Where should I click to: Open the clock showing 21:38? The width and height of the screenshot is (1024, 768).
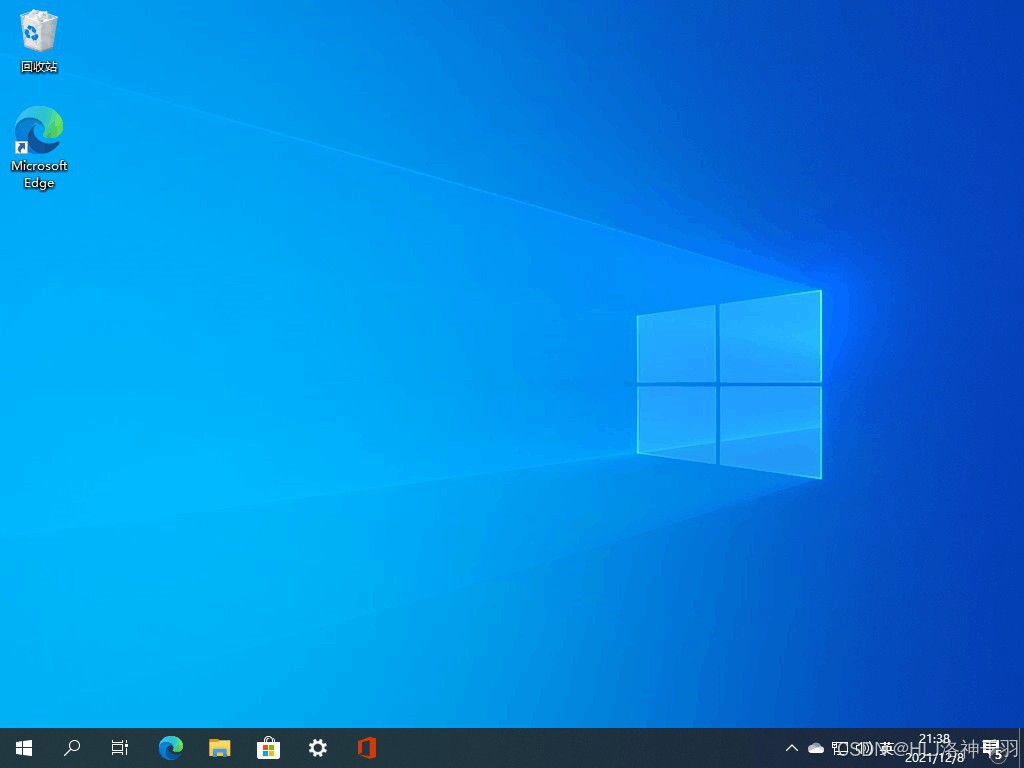pyautogui.click(x=935, y=748)
